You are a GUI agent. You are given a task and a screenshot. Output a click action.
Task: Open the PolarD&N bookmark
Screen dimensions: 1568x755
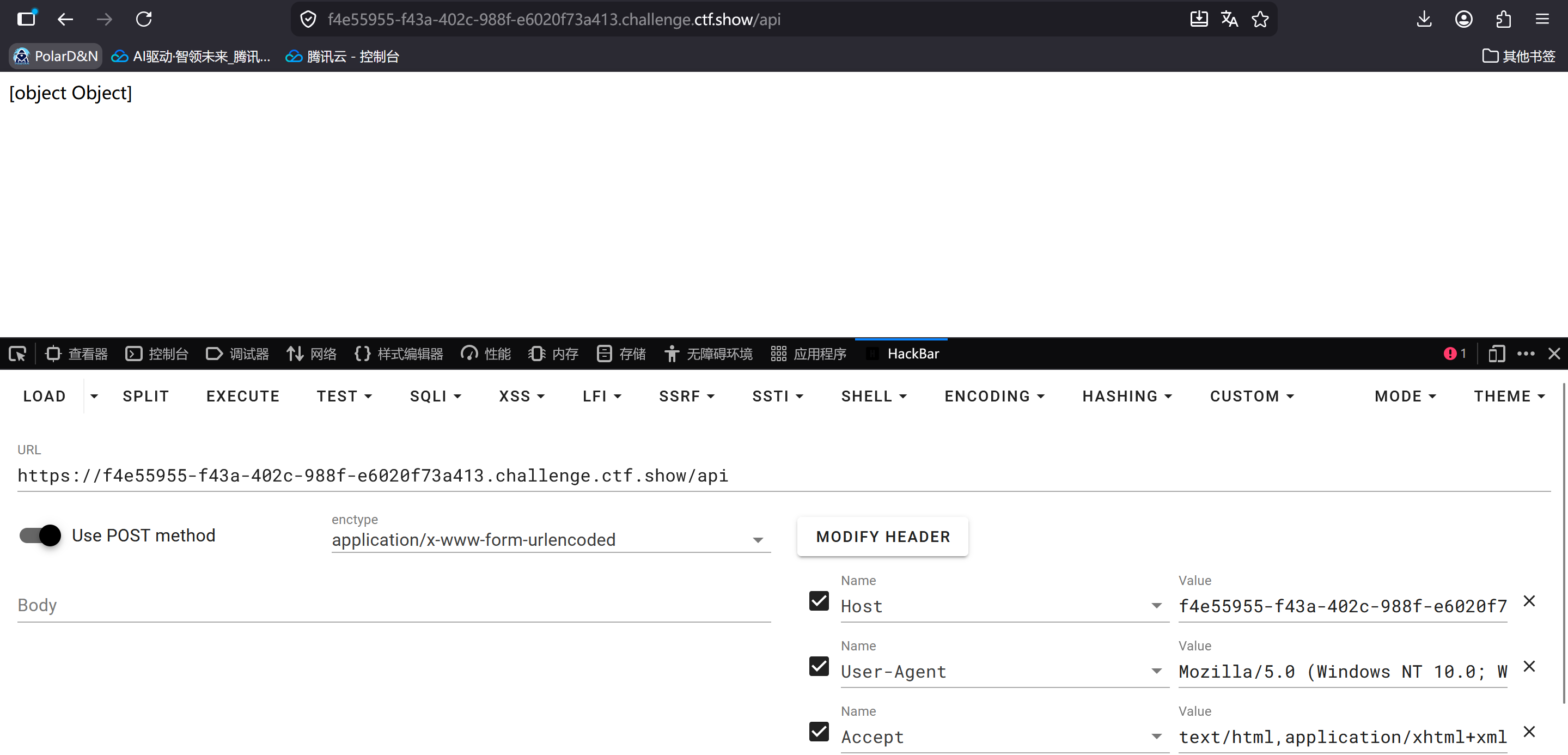tap(56, 56)
